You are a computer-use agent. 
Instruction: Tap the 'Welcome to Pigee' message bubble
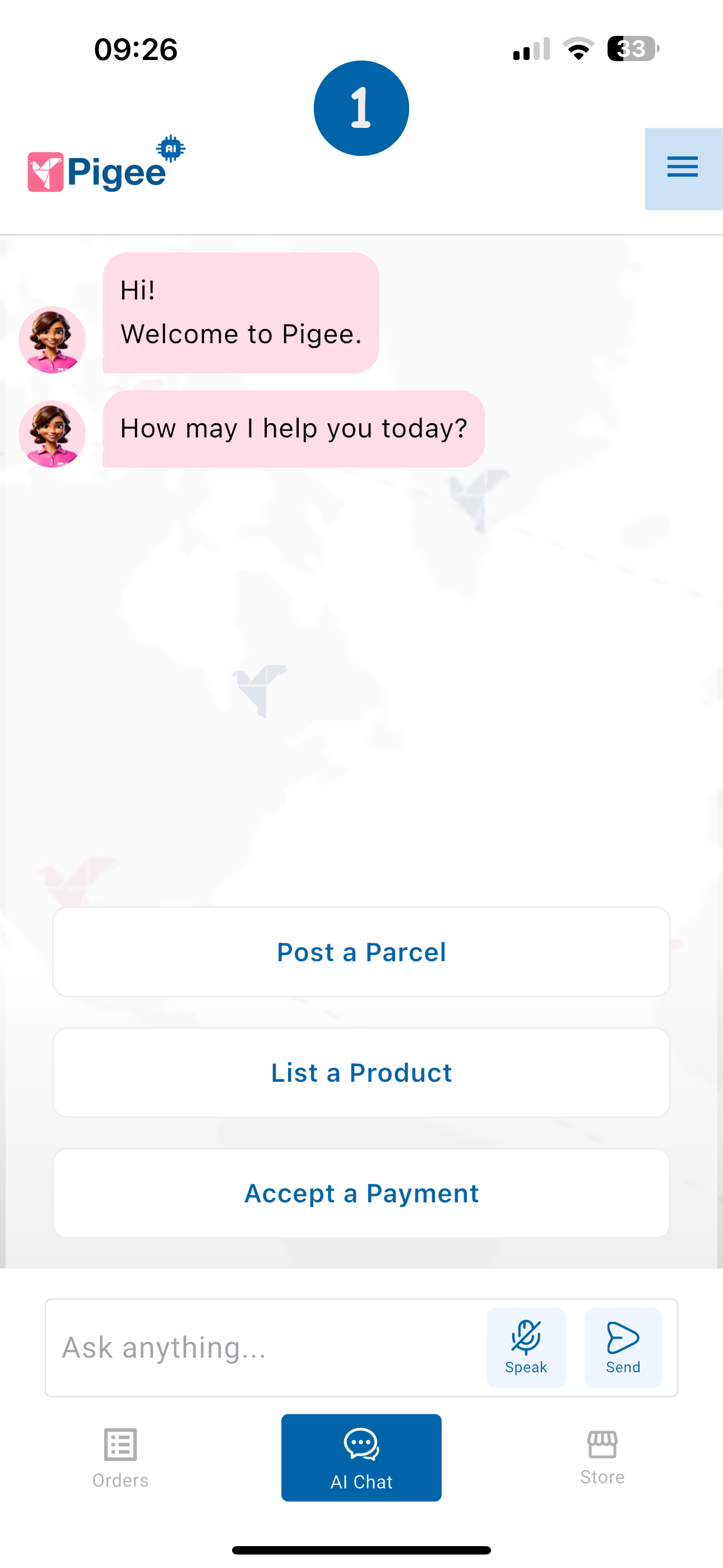click(x=241, y=313)
